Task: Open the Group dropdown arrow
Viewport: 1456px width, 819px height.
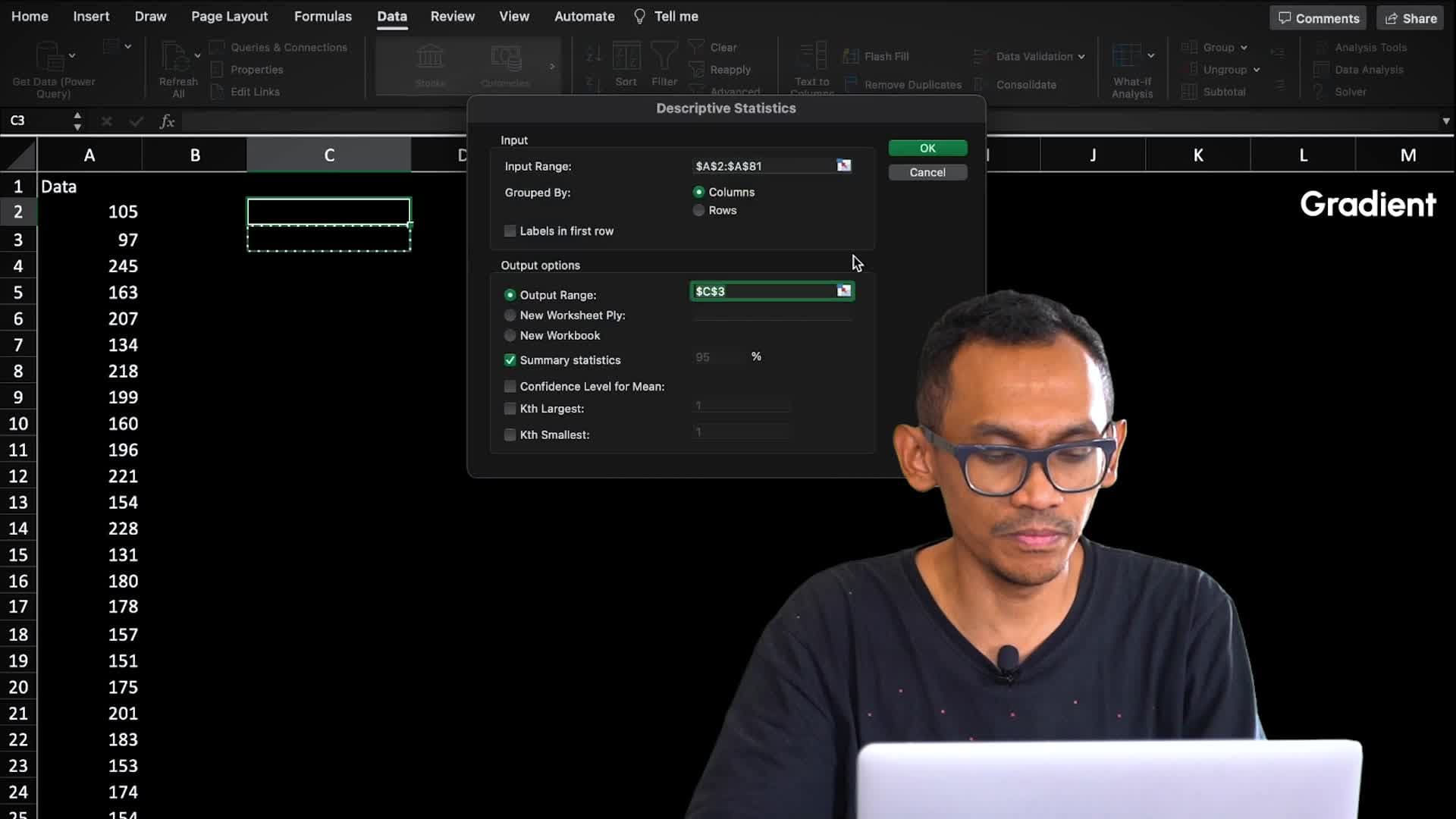Action: click(x=1245, y=47)
